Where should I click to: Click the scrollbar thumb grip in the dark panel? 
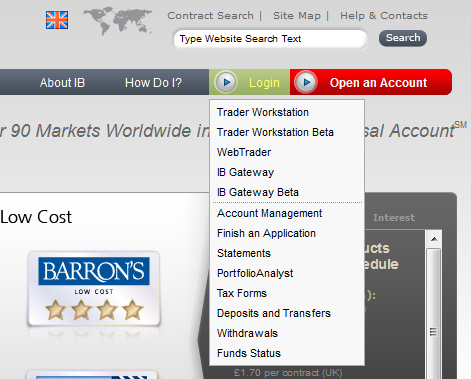(433, 332)
